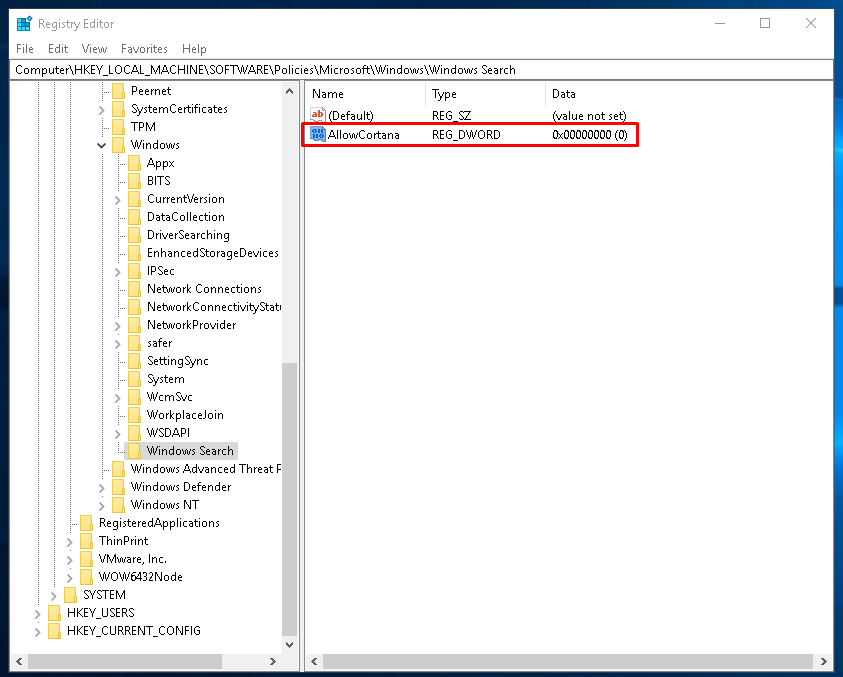Click the WSDAPI folder icon
Screen dimensions: 843x677
[x=134, y=433]
